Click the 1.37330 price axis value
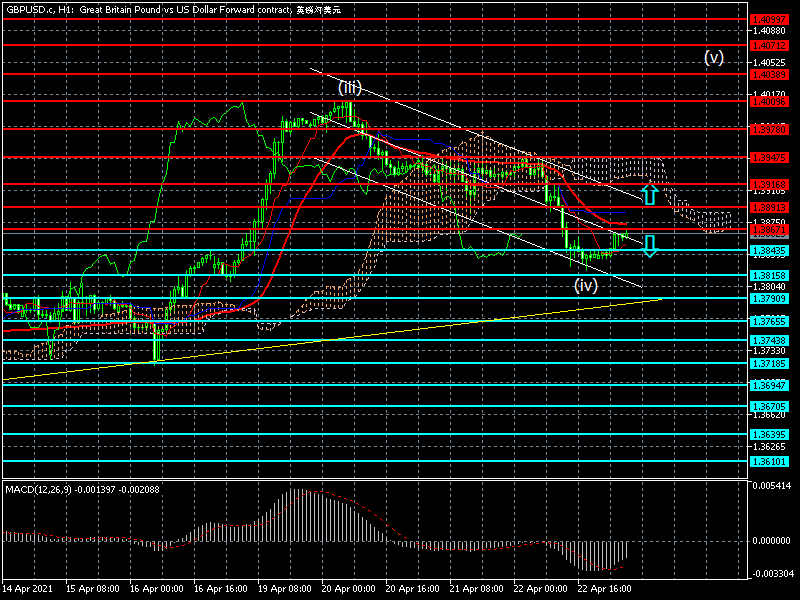The height and width of the screenshot is (600, 800). [769, 351]
